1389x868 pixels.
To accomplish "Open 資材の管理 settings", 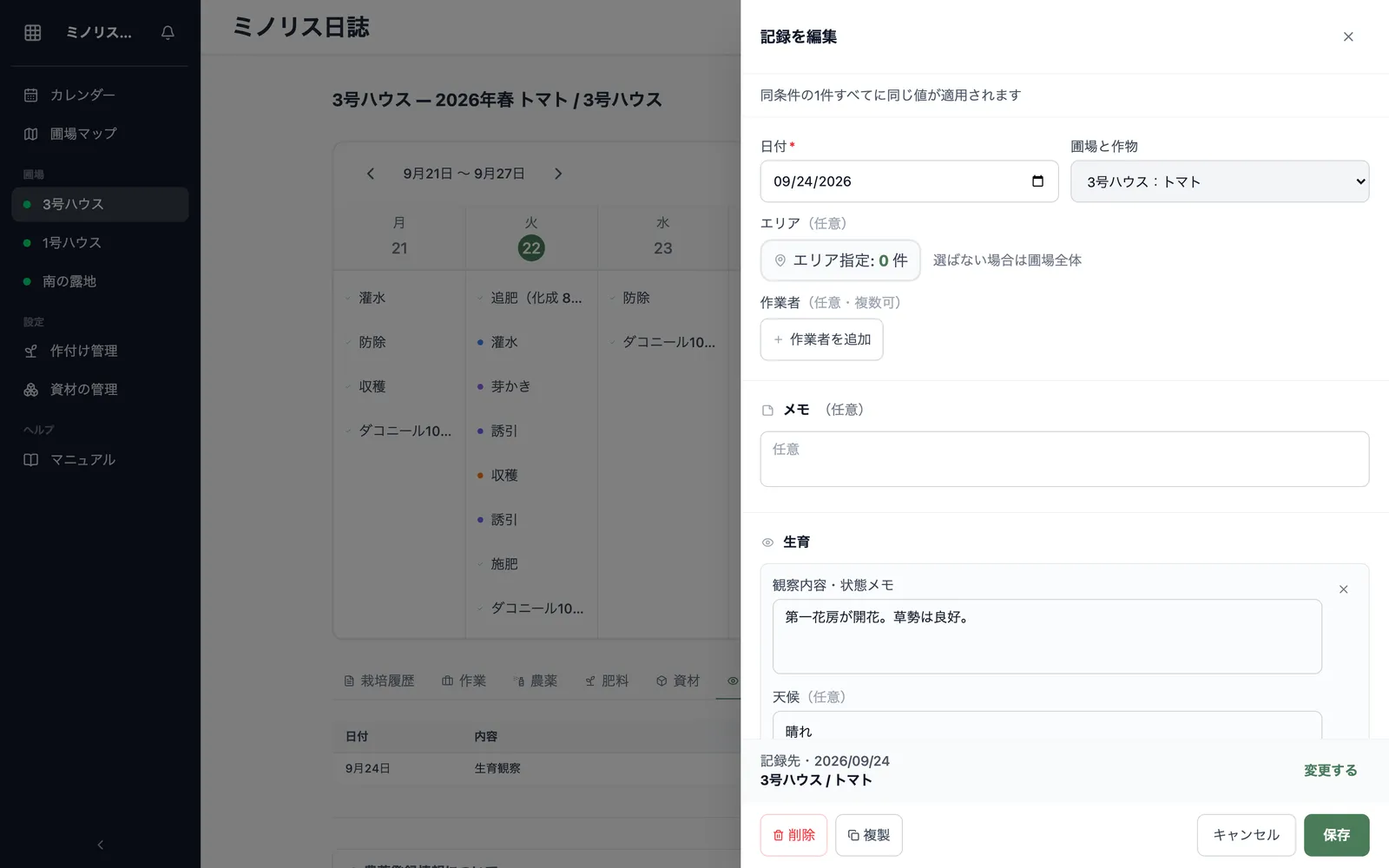I will click(x=100, y=390).
